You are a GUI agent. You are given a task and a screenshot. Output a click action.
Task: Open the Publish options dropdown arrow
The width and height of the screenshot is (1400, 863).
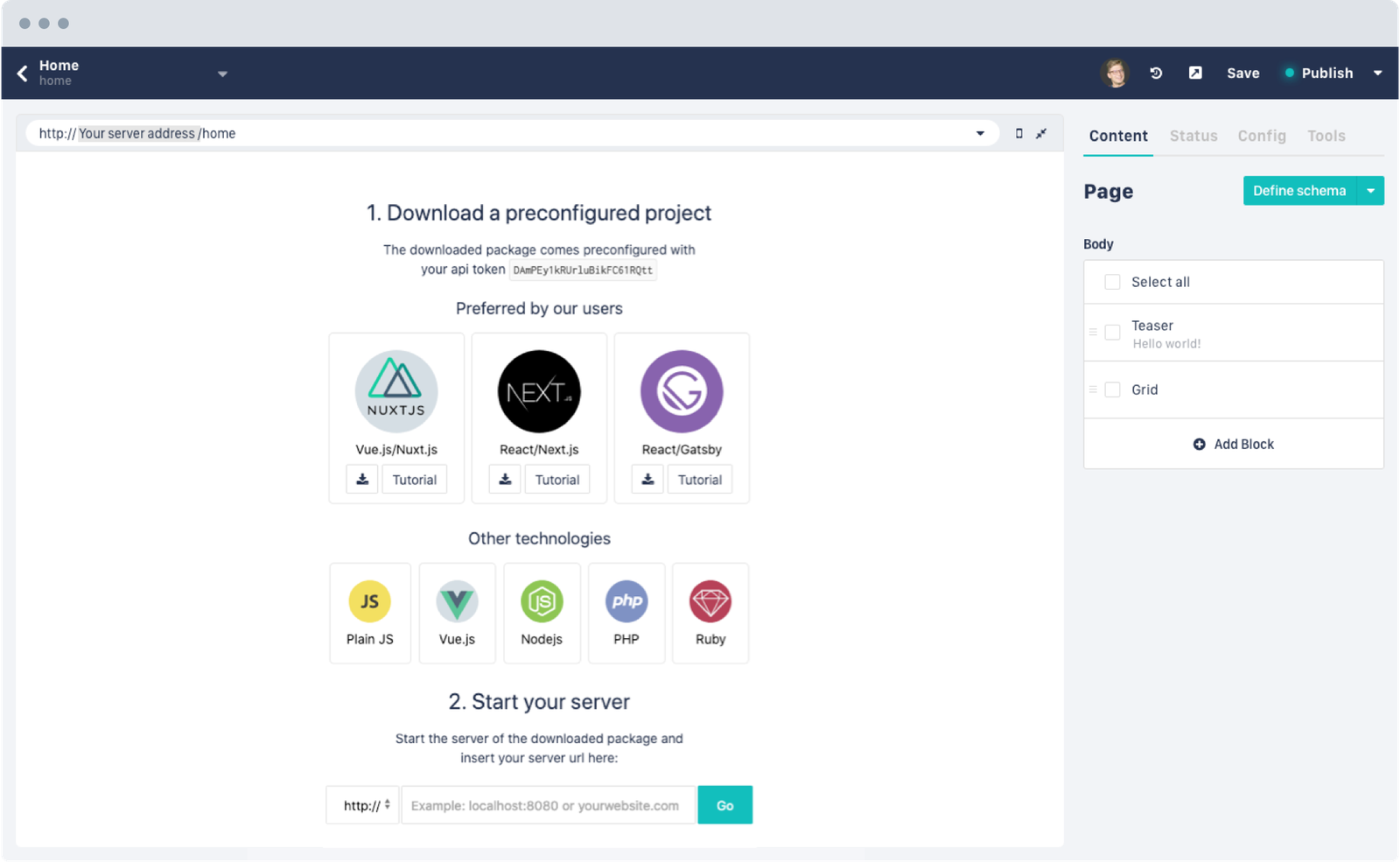[1377, 74]
